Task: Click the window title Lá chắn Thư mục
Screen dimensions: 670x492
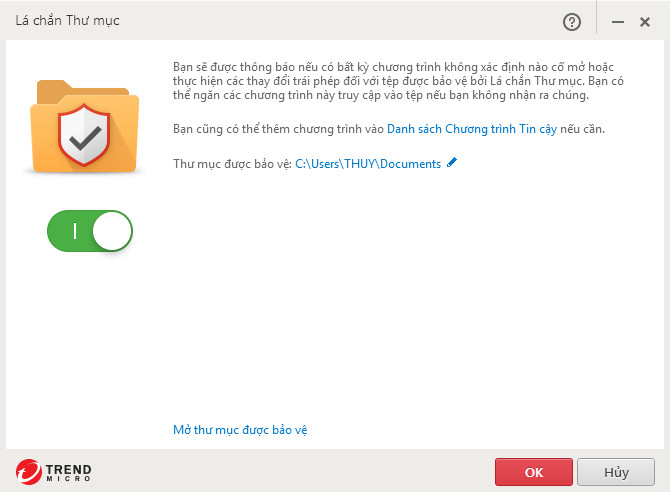Action: click(x=68, y=21)
